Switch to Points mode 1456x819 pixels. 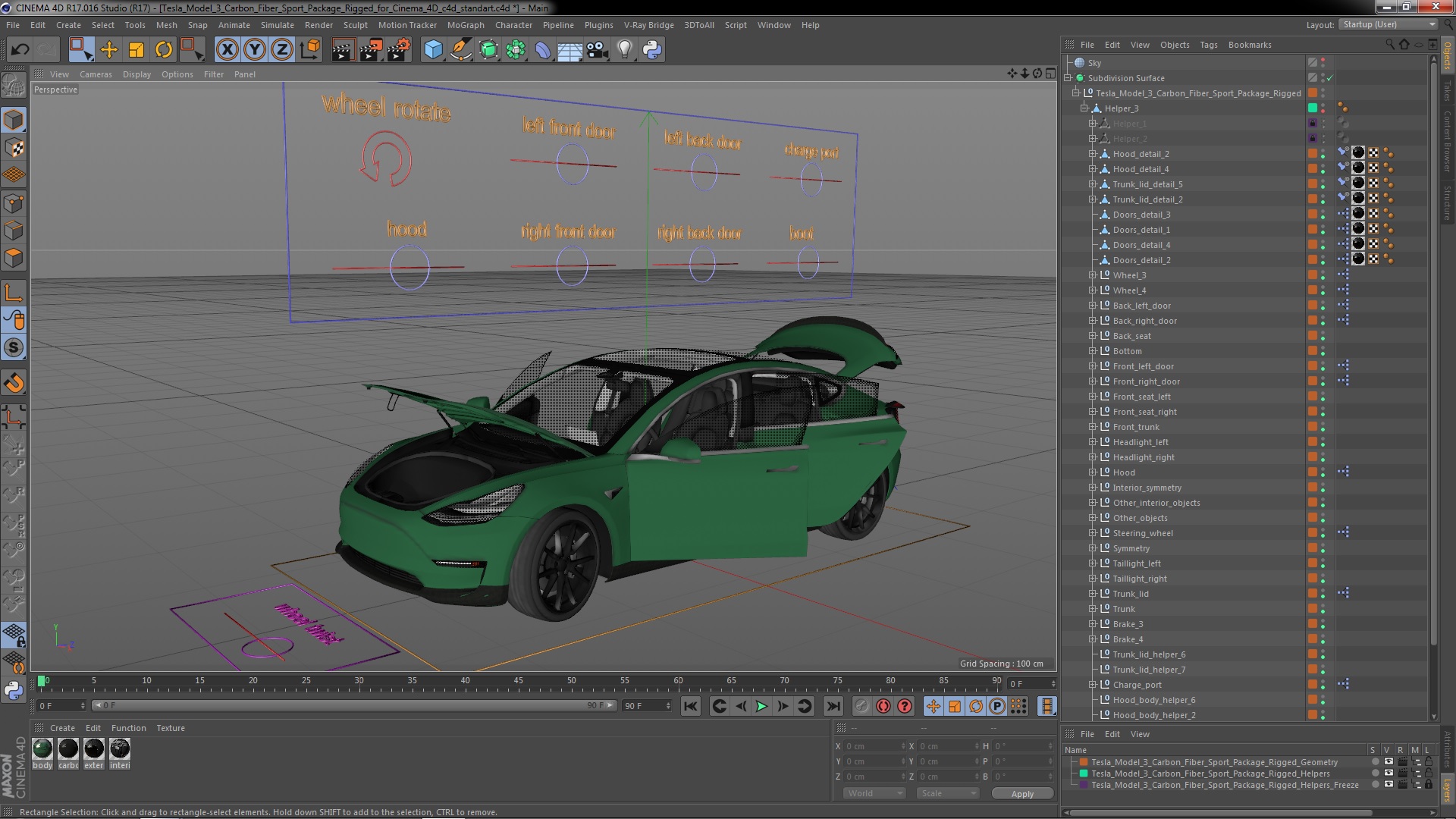14,203
